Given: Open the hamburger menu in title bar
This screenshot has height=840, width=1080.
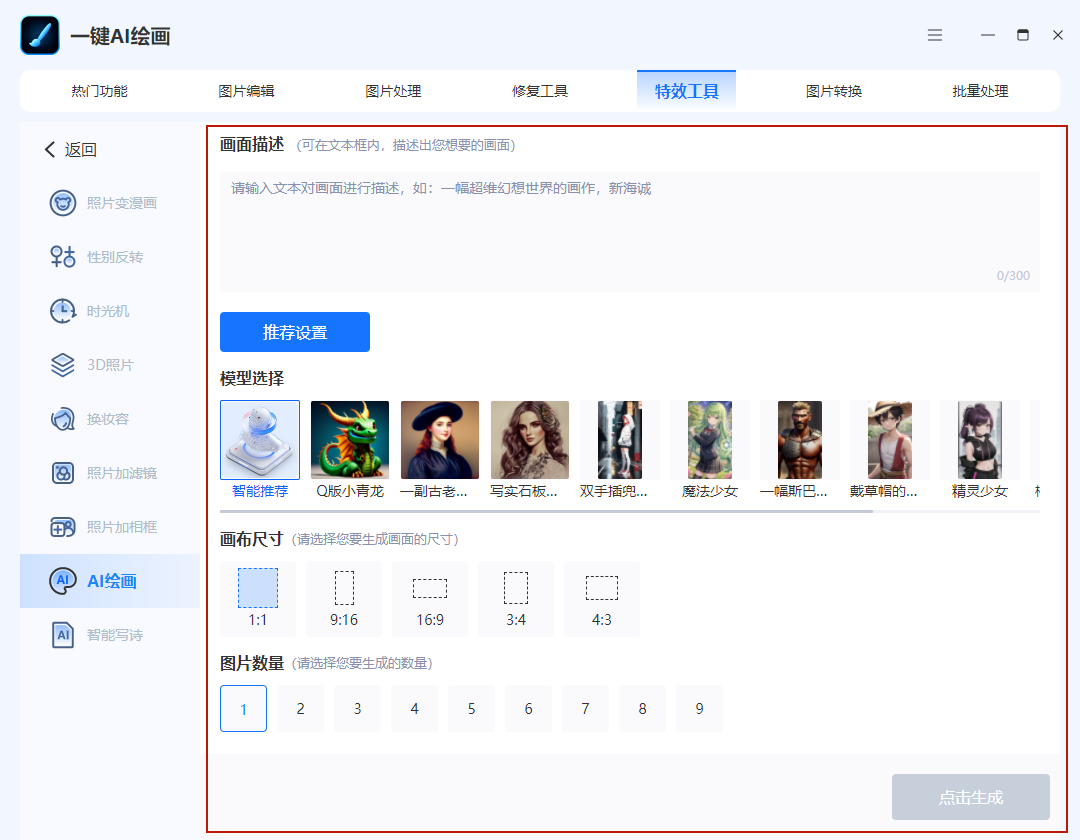Looking at the screenshot, I should 935,35.
